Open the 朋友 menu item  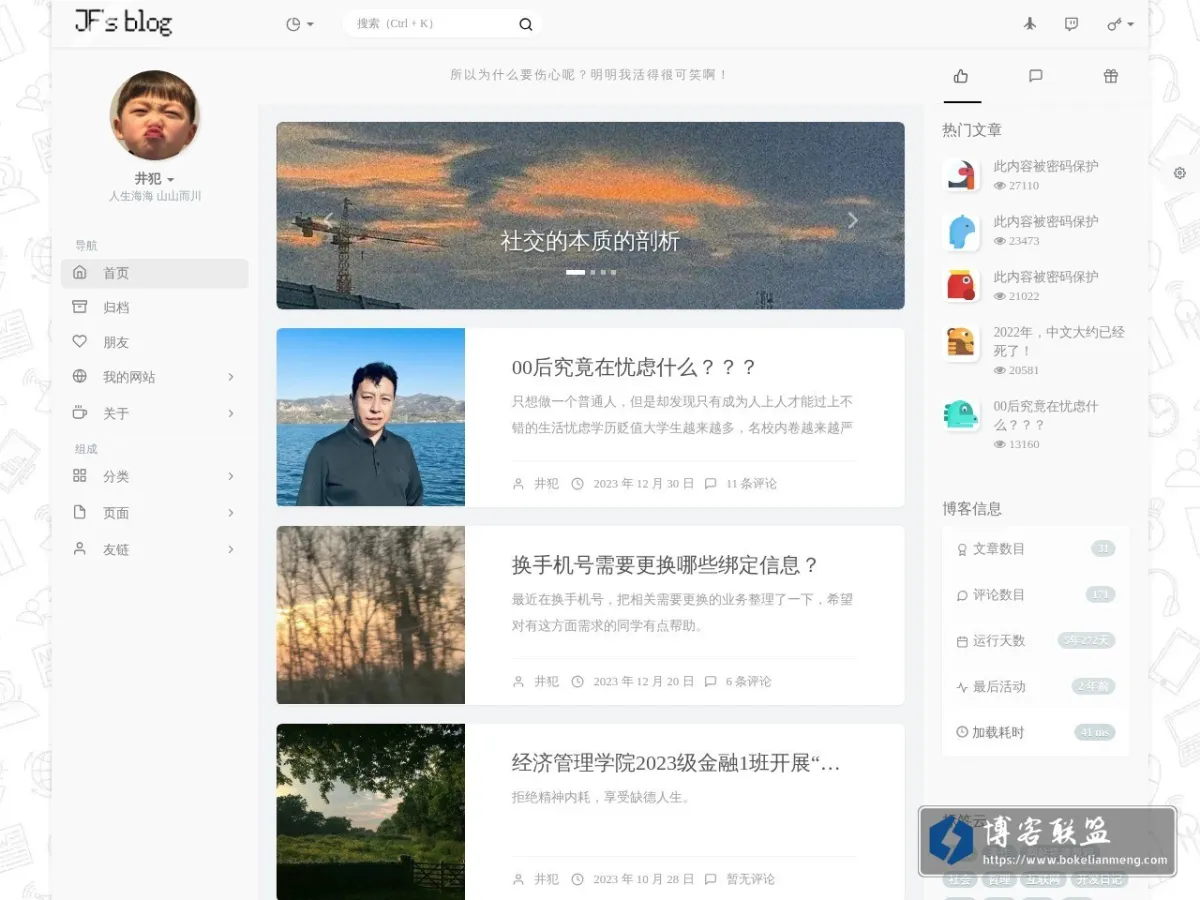(155, 342)
